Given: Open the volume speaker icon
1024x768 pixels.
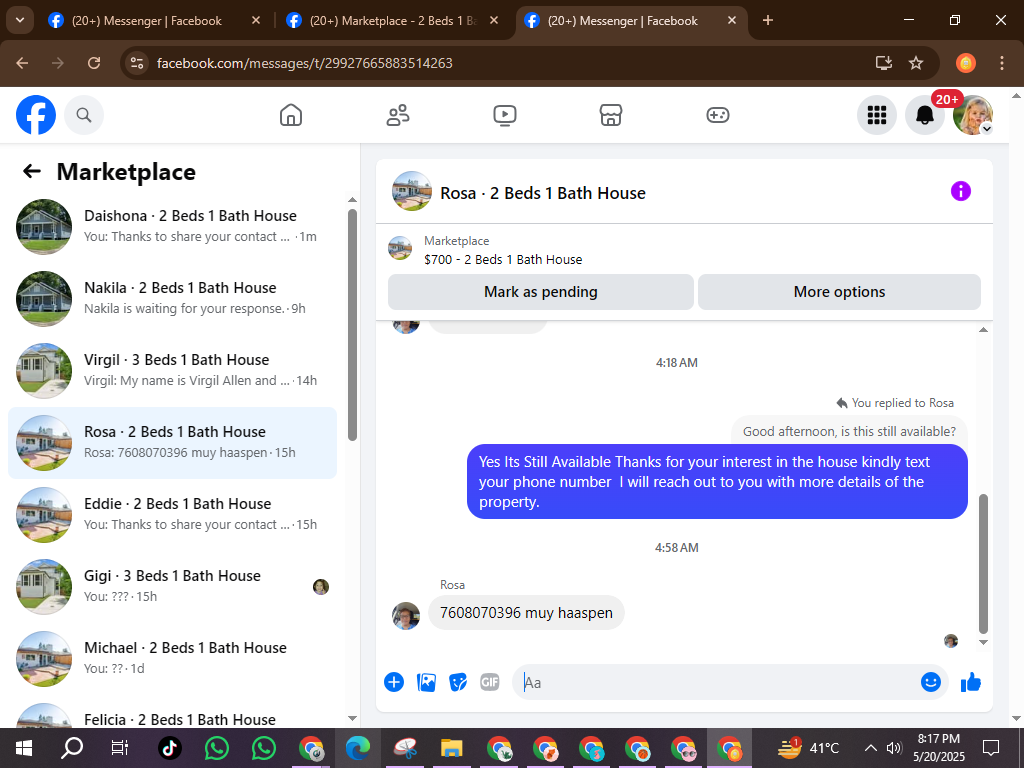Looking at the screenshot, I should coord(894,748).
